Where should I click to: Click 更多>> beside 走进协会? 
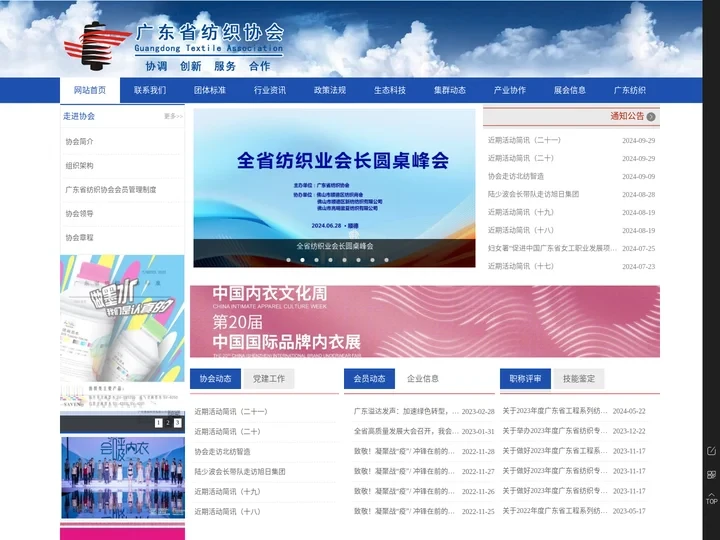point(173,117)
